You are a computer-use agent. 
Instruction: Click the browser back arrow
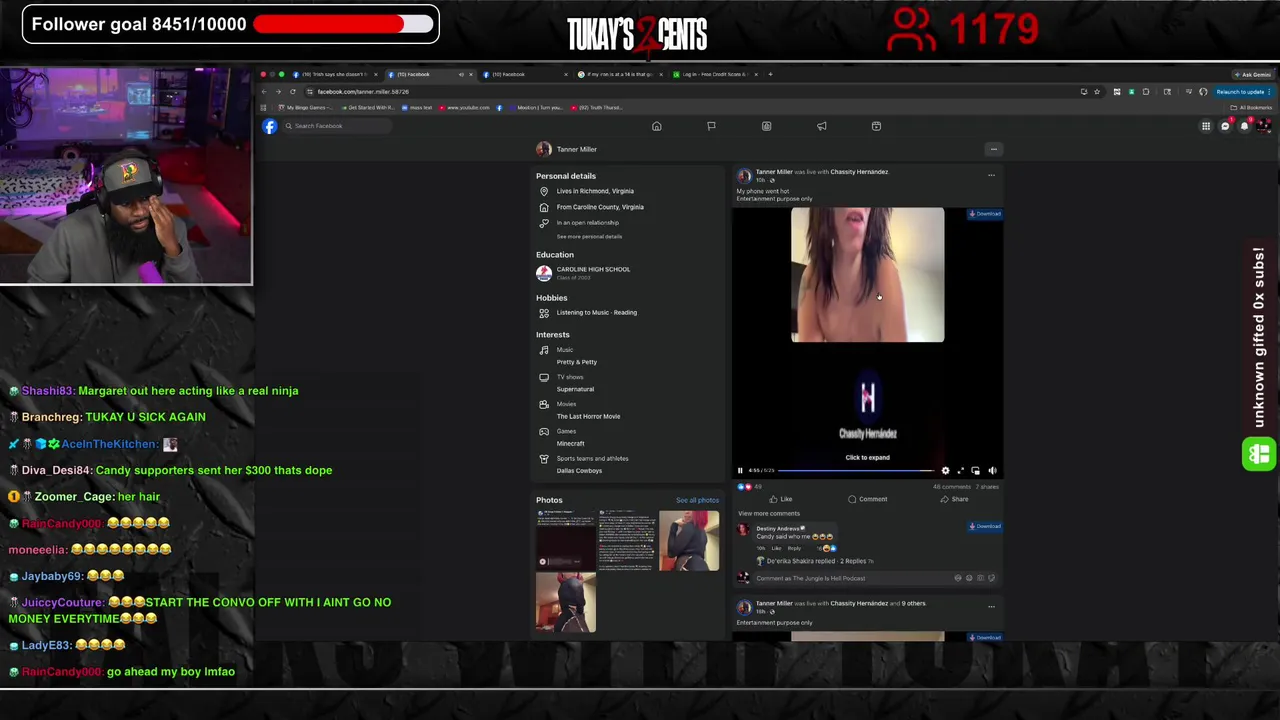tap(264, 91)
